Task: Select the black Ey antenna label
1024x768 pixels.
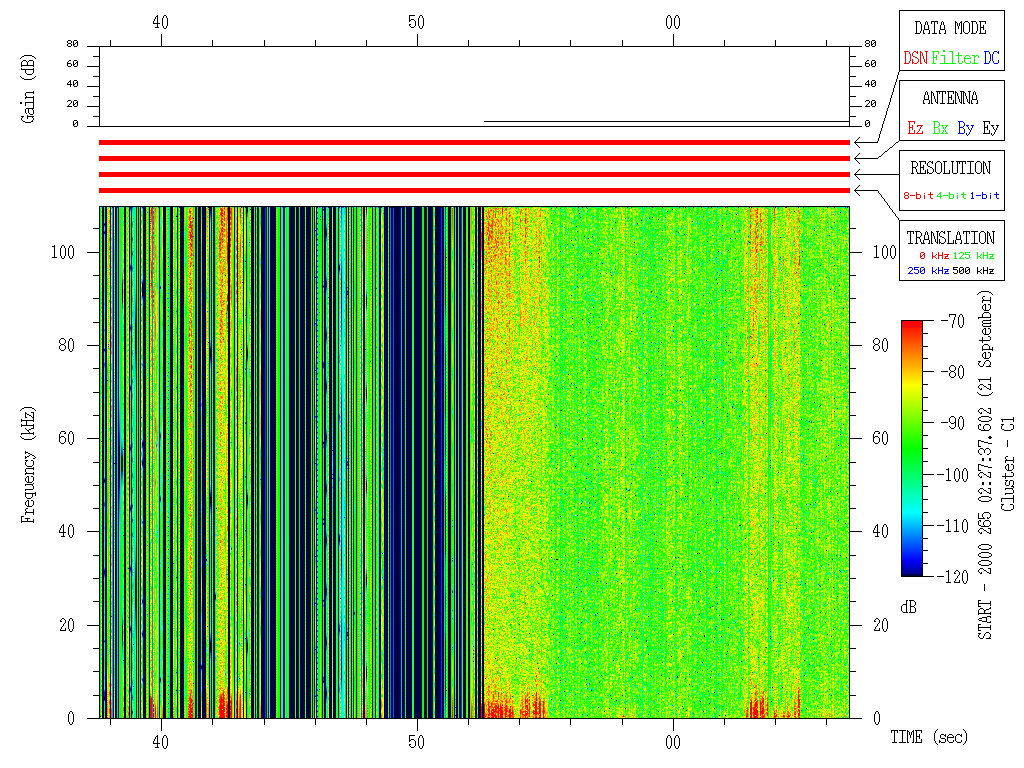Action: click(990, 129)
